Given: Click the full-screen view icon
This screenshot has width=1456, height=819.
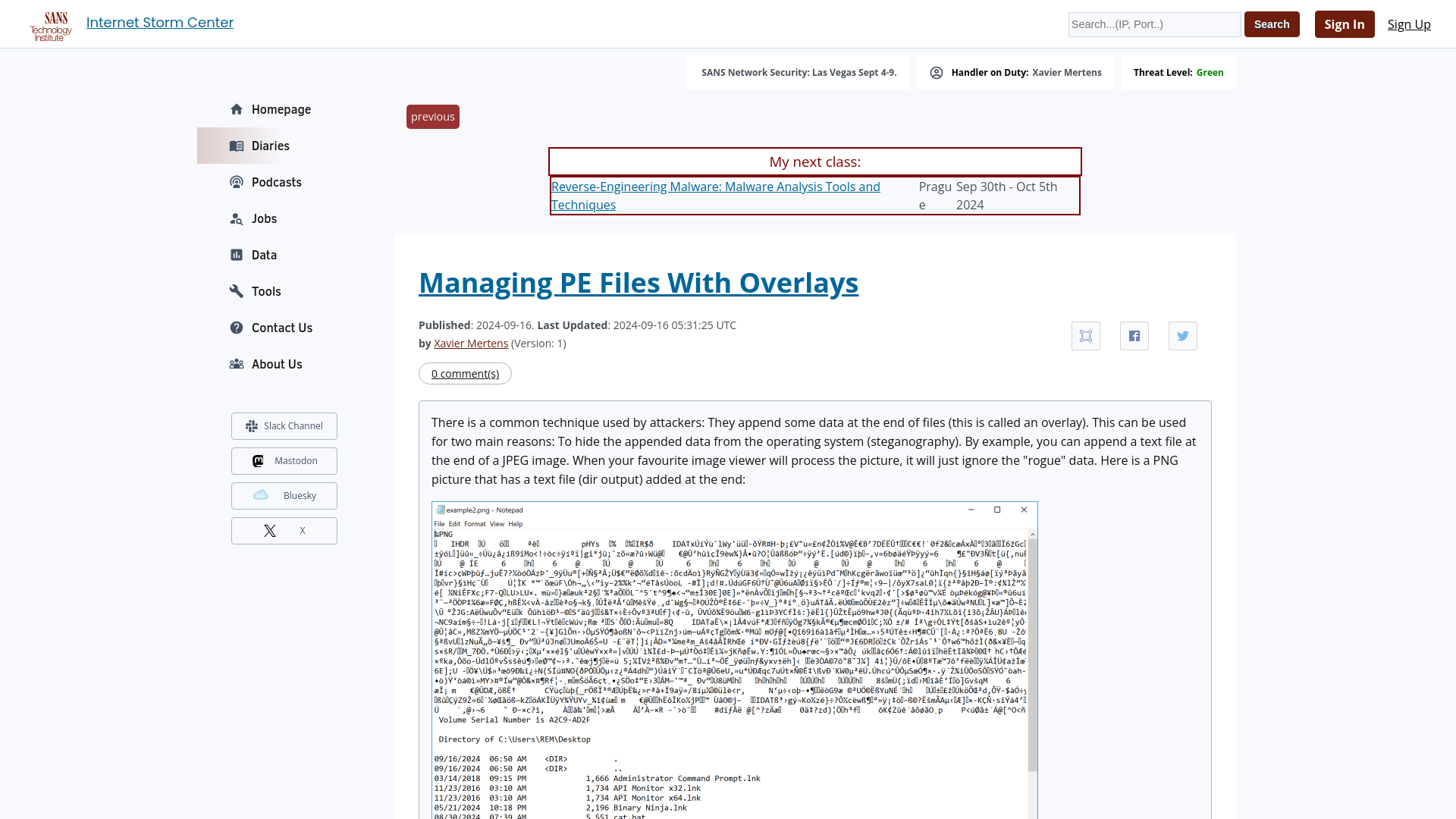Looking at the screenshot, I should (1086, 336).
